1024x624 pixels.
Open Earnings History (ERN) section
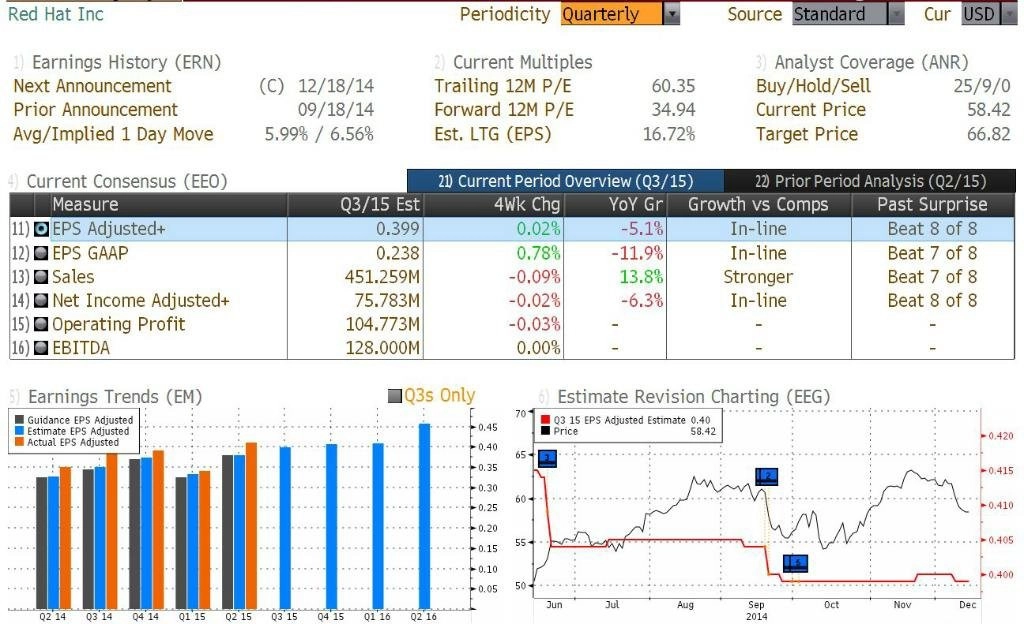point(126,62)
